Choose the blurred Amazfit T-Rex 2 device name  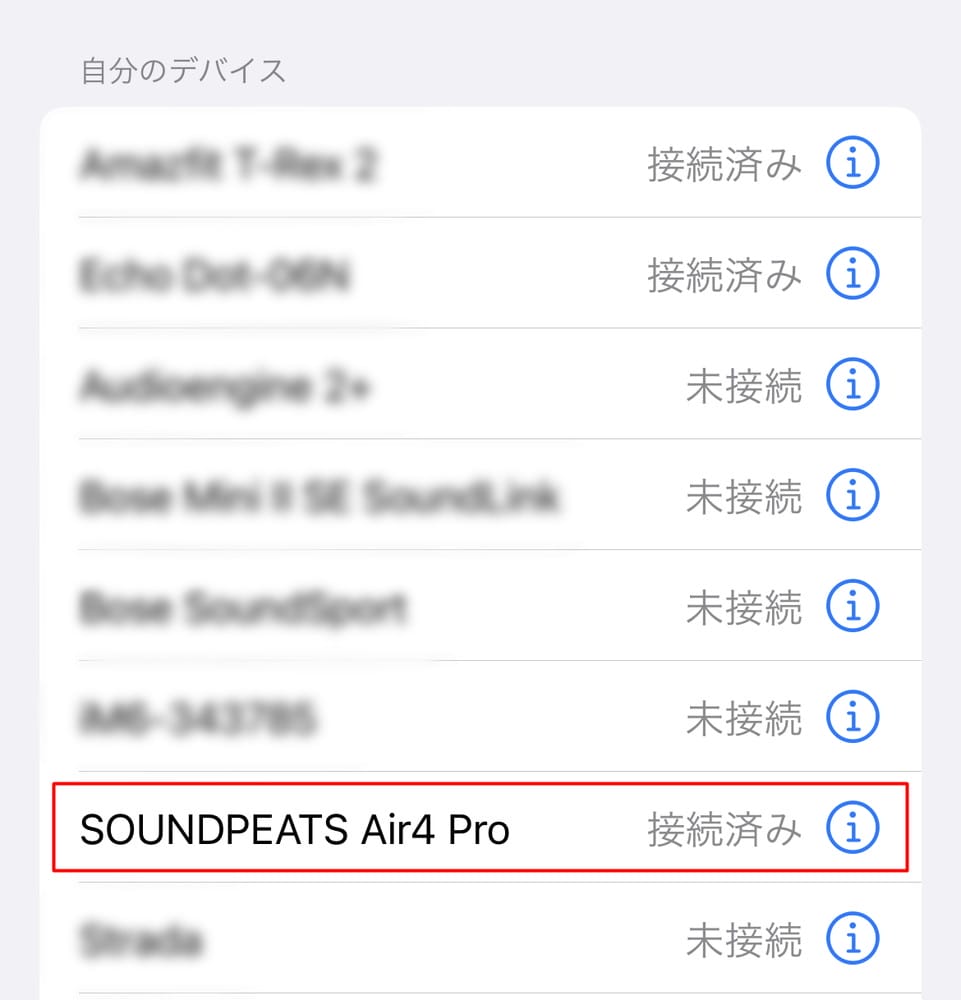click(x=228, y=163)
